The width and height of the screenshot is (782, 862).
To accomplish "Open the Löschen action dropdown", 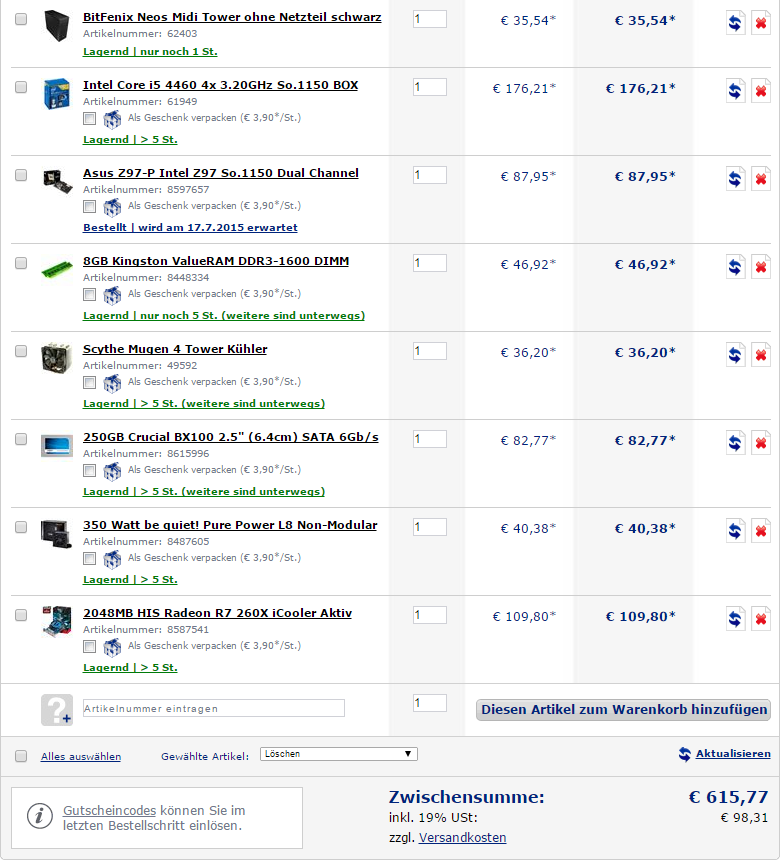I will tap(339, 754).
